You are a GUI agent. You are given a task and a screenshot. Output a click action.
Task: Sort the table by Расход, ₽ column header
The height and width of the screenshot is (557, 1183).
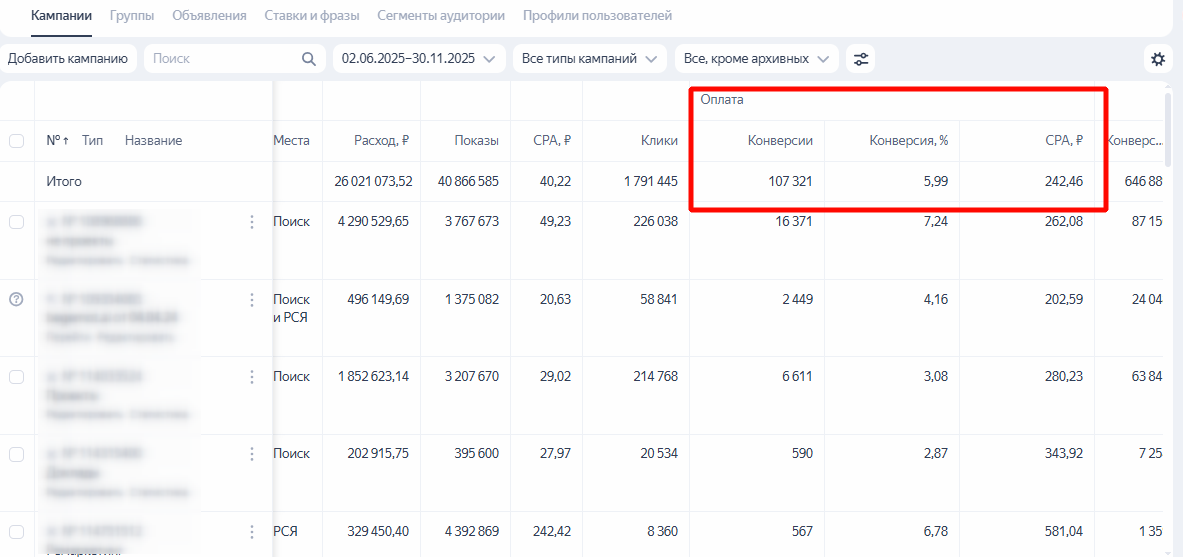[381, 141]
